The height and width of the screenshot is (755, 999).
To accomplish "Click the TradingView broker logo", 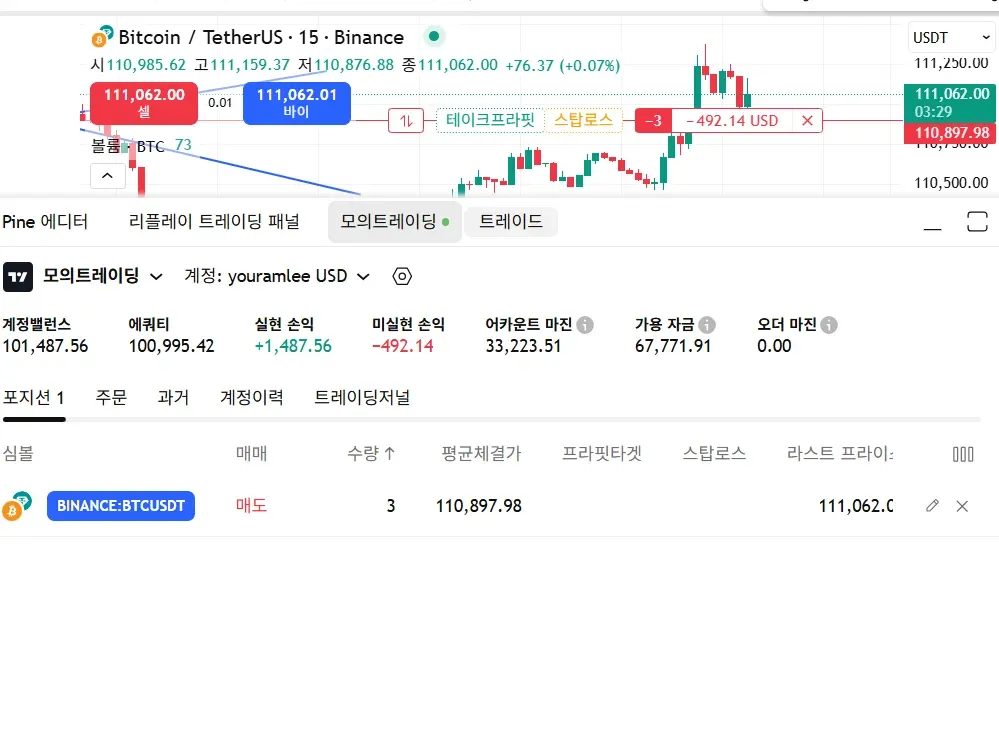I will 18,277.
